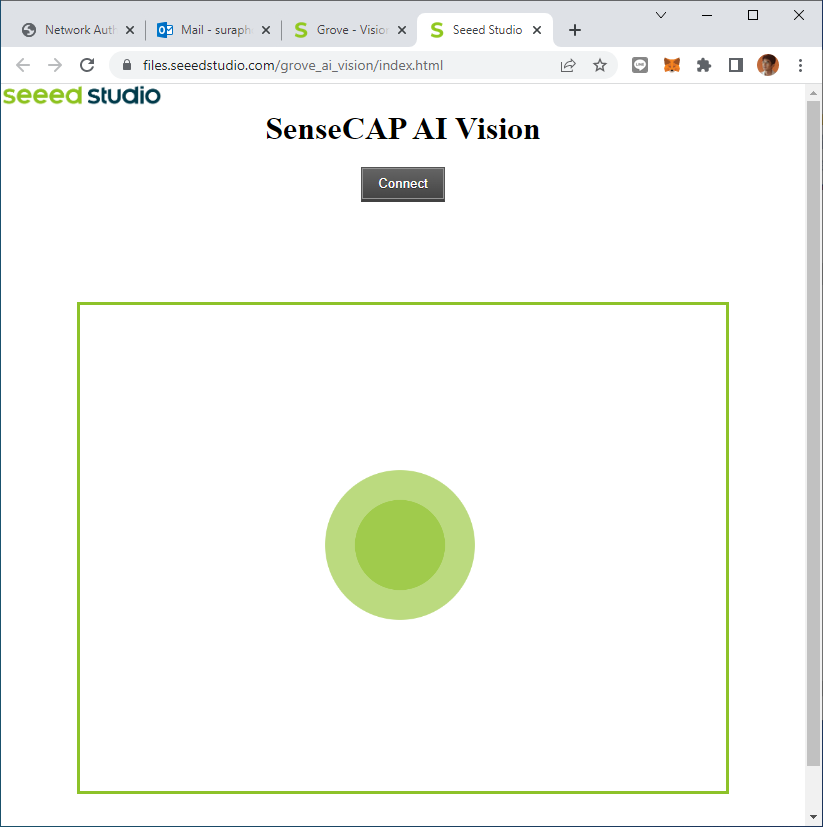Click the address bar URL
This screenshot has height=827, width=823.
(293, 65)
